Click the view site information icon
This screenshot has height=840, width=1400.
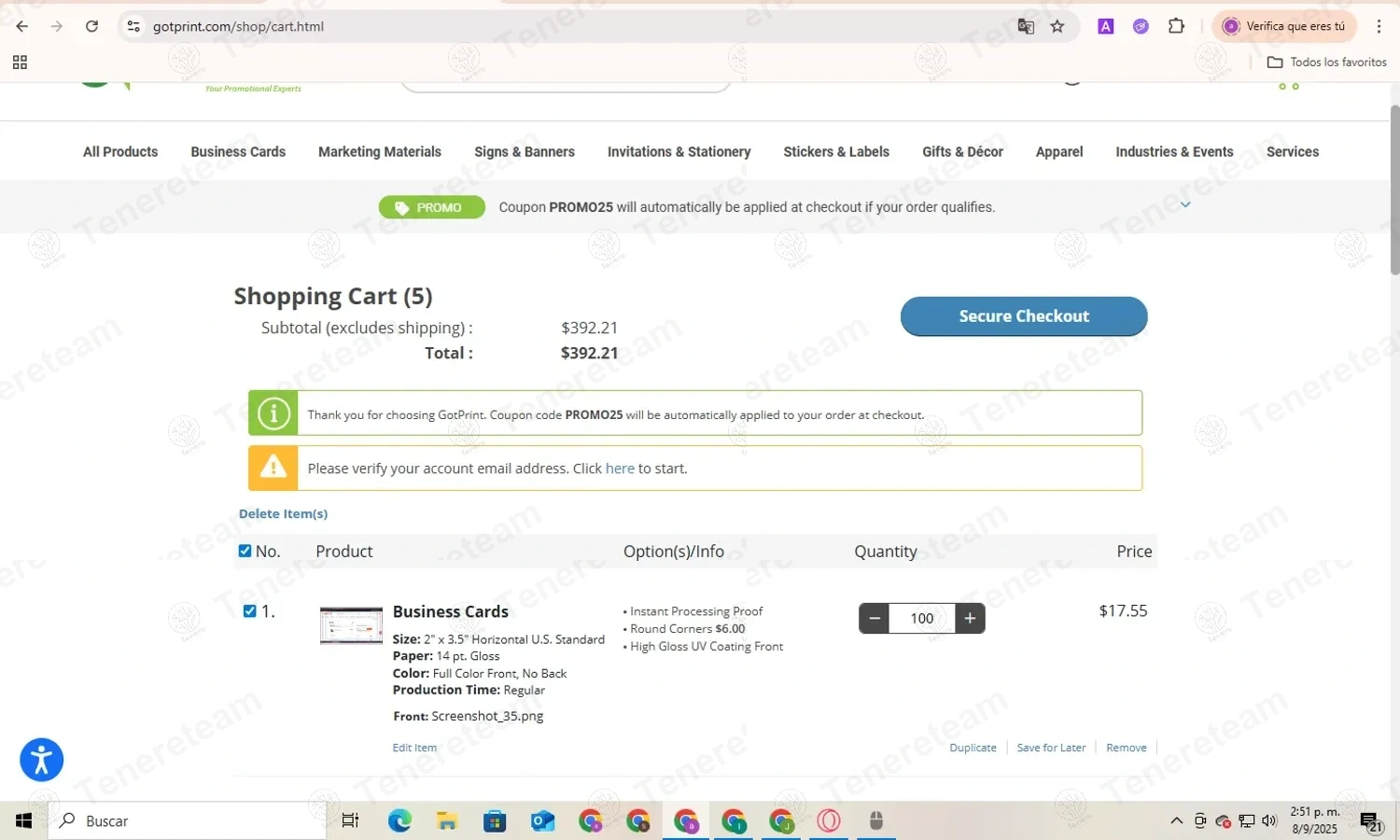pyautogui.click(x=133, y=26)
